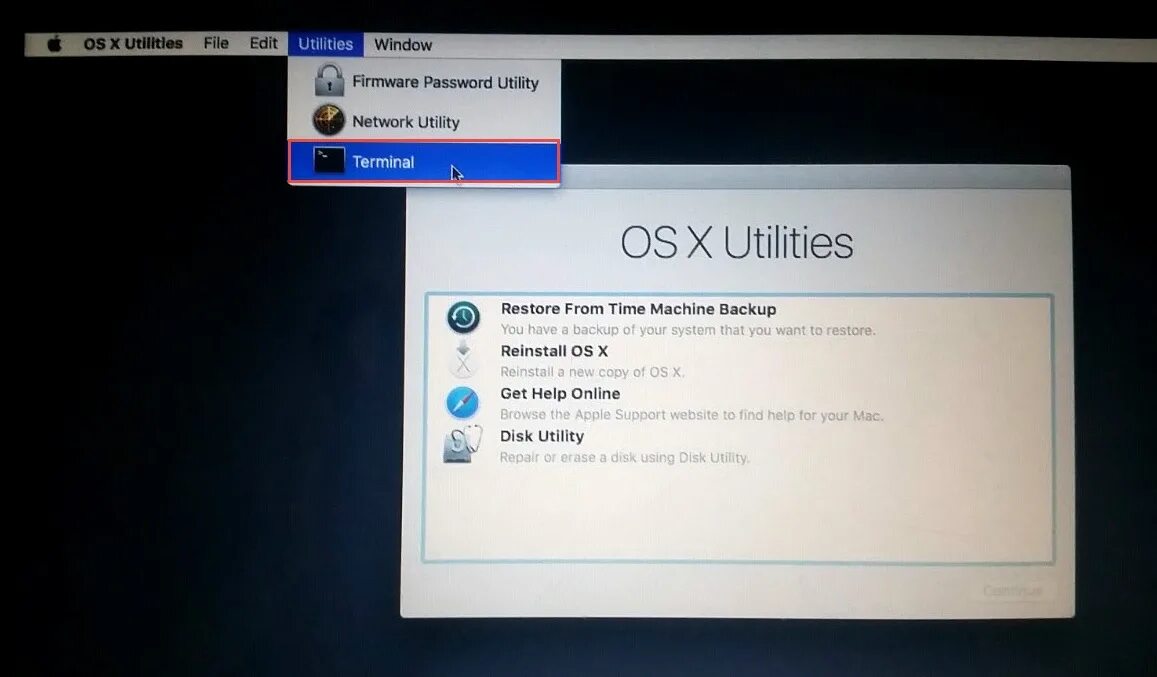
Task: Click the Safari compass icon
Action: click(x=463, y=402)
